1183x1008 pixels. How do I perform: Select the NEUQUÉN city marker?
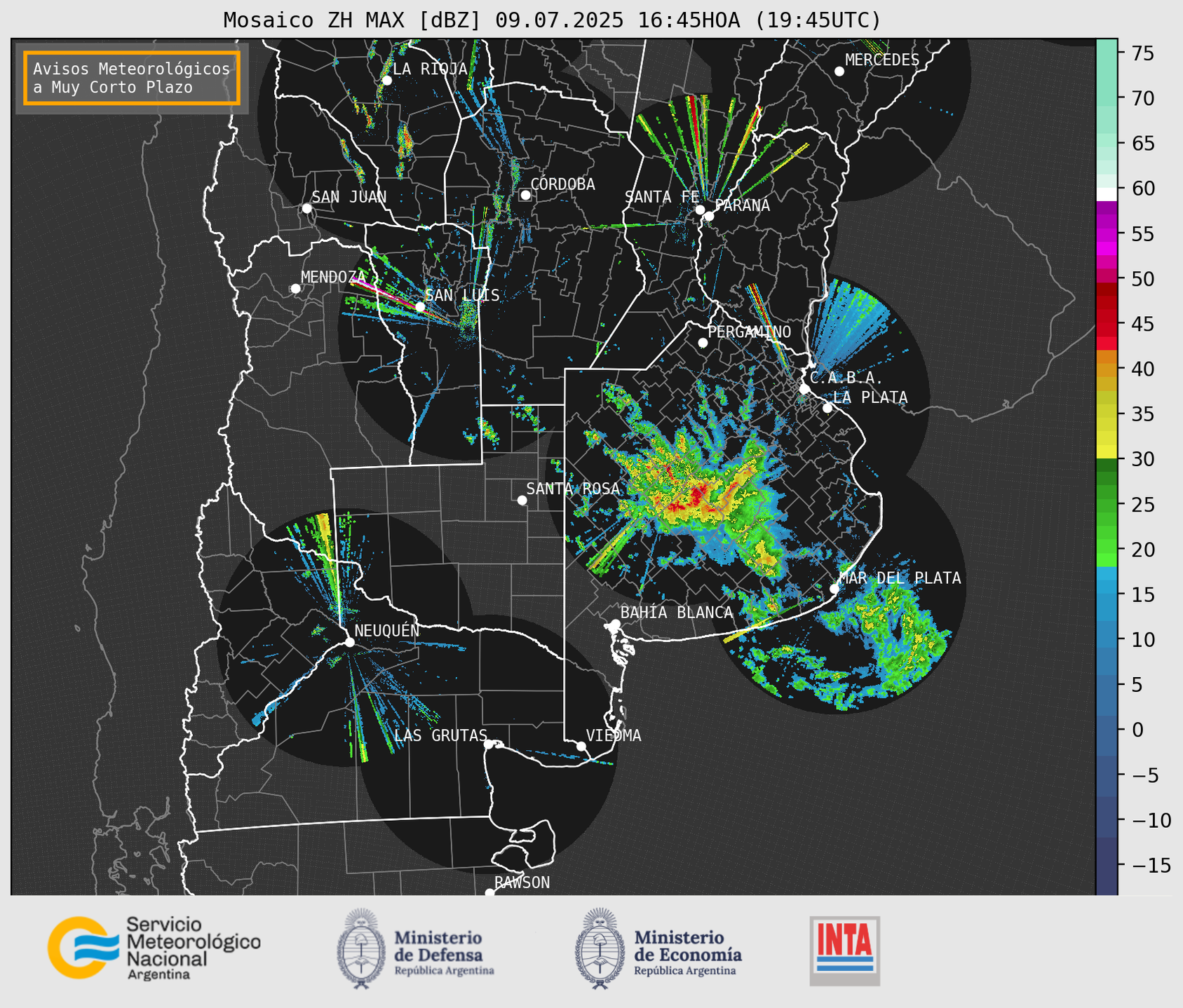click(x=350, y=642)
